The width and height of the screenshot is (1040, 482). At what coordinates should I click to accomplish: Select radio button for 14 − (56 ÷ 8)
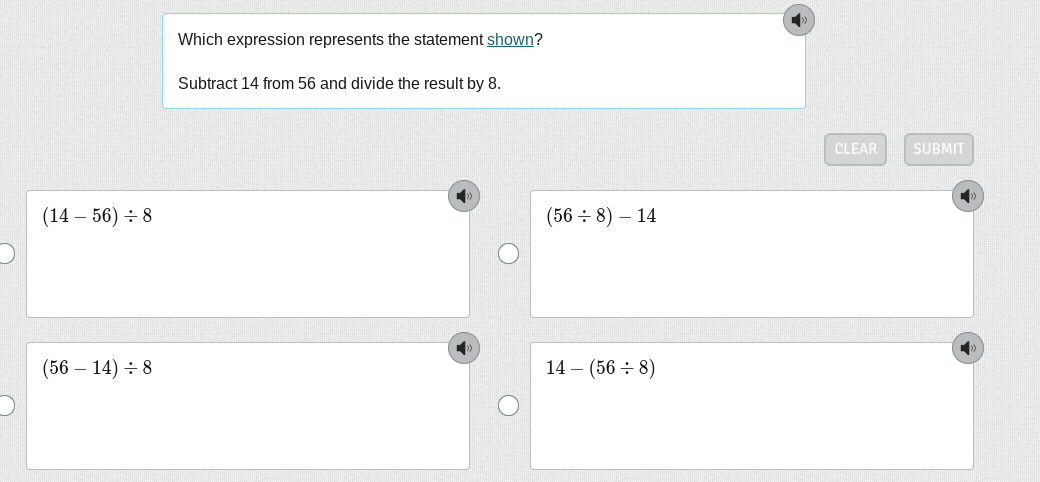pyautogui.click(x=508, y=405)
